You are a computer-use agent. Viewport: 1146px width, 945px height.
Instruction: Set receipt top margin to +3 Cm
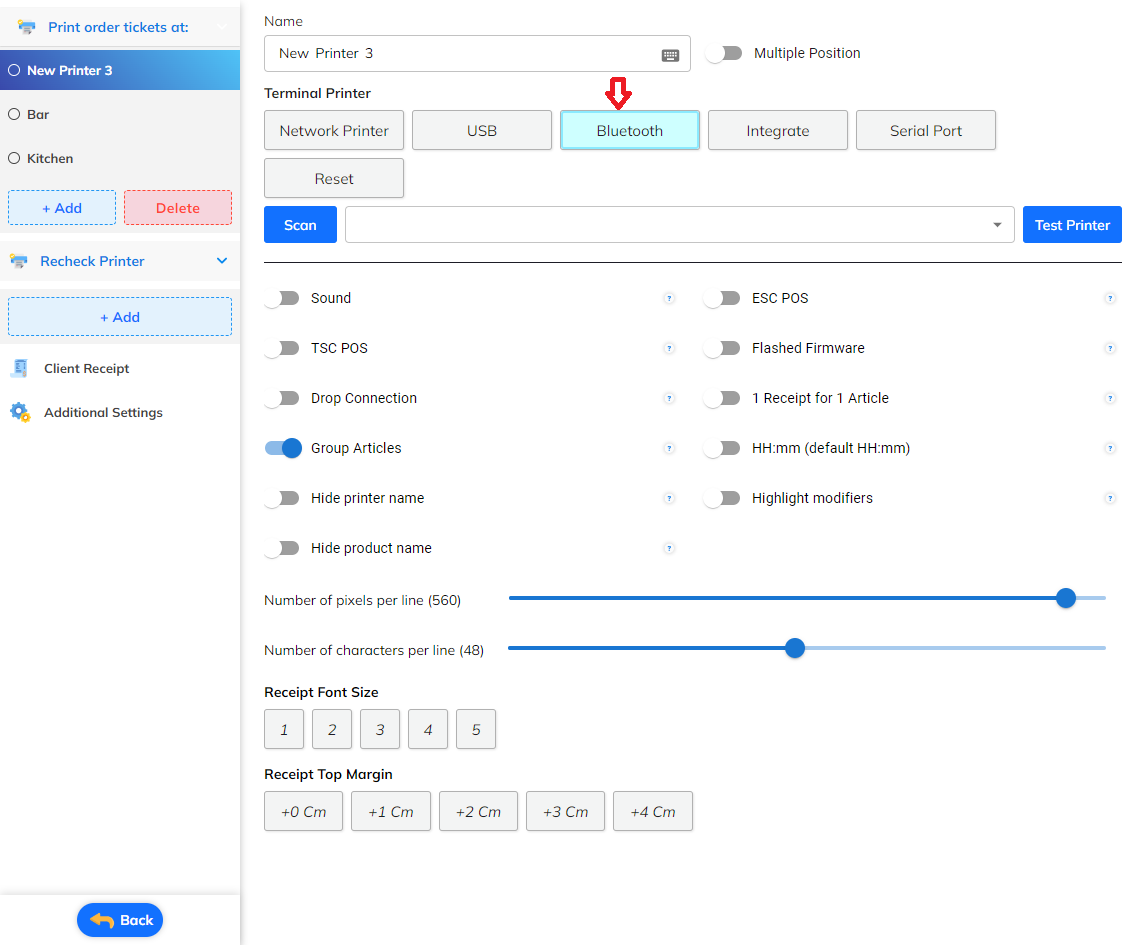tap(566, 811)
